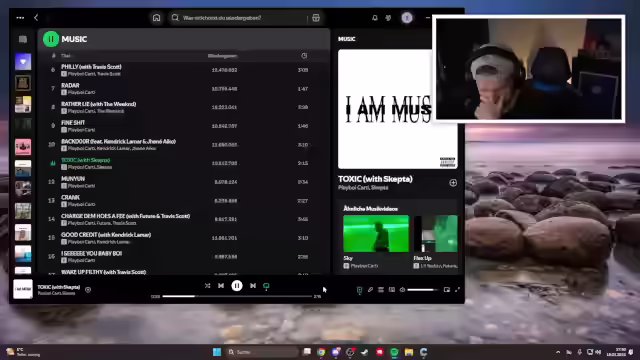Show hidden system tray icons

[558, 352]
